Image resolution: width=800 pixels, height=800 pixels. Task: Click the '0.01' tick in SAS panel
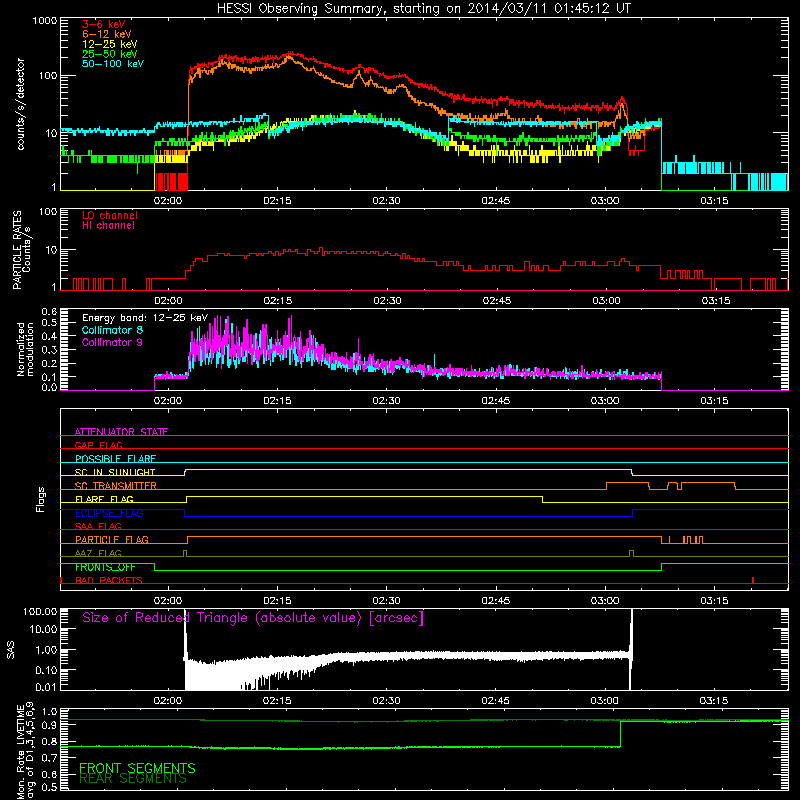46,687
